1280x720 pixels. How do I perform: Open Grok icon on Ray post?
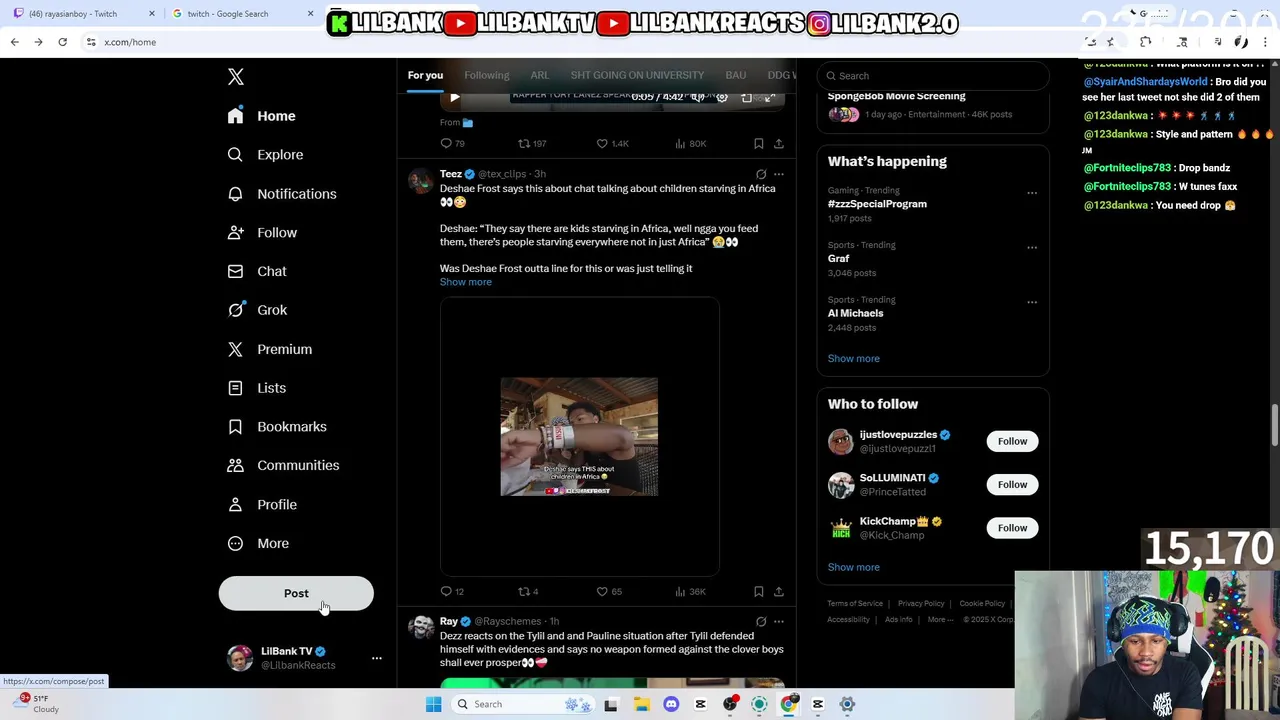click(761, 622)
